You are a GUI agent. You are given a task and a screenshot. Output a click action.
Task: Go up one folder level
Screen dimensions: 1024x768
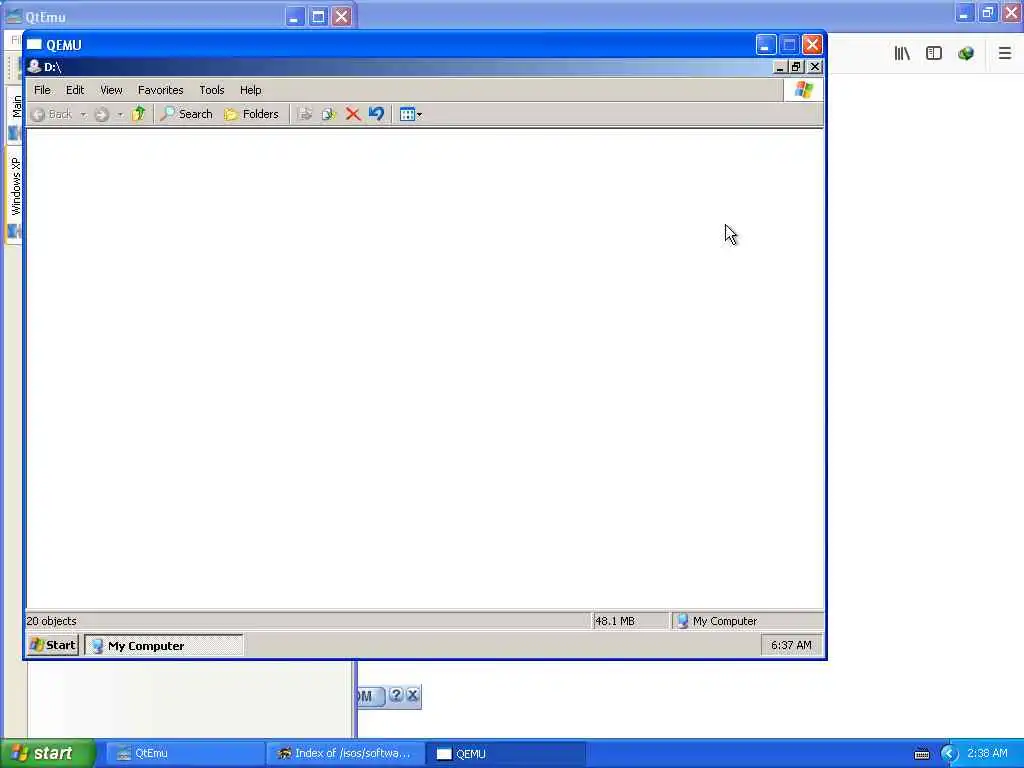[138, 114]
